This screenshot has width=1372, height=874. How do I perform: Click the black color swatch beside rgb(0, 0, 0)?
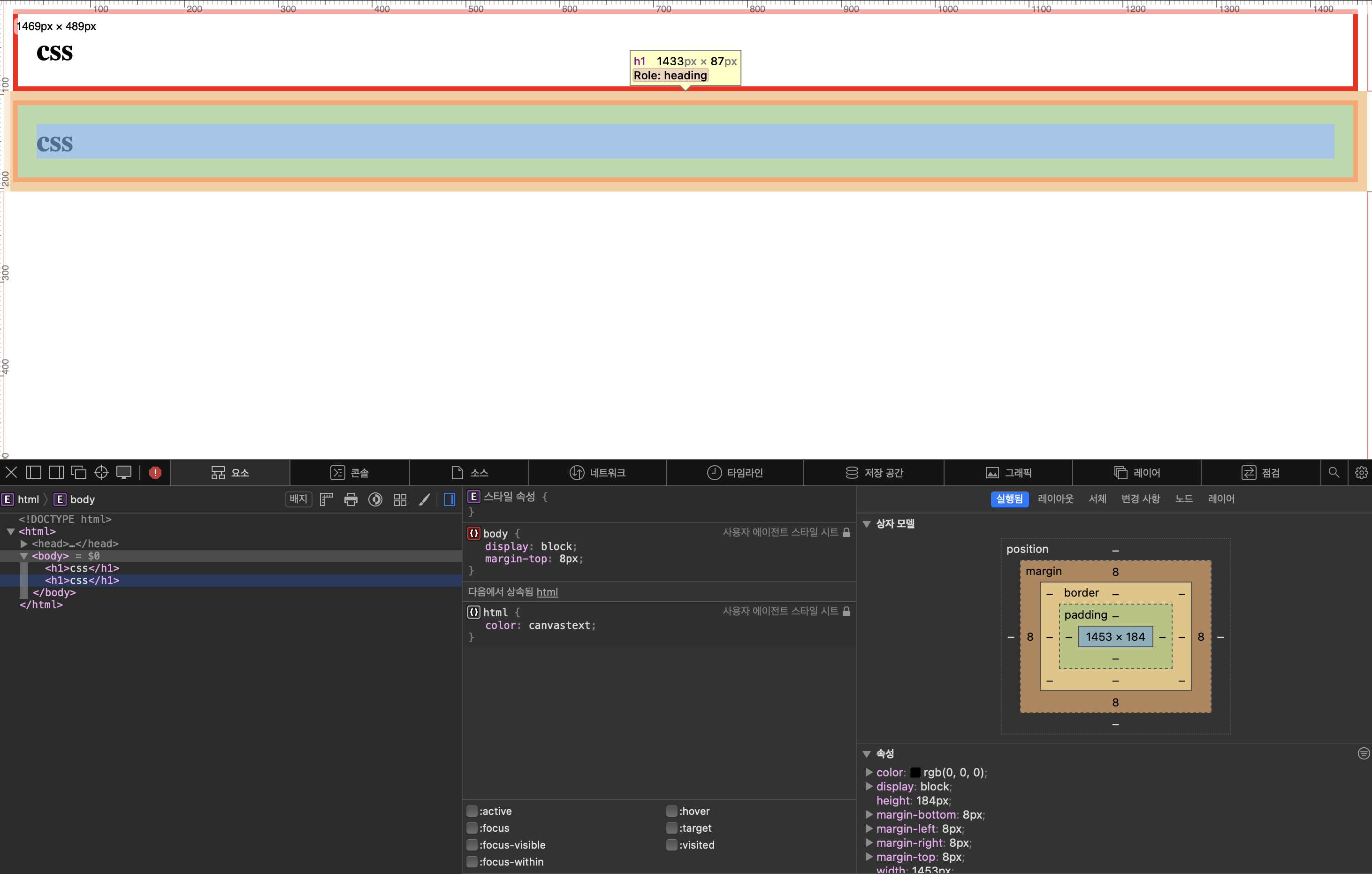[x=915, y=772]
